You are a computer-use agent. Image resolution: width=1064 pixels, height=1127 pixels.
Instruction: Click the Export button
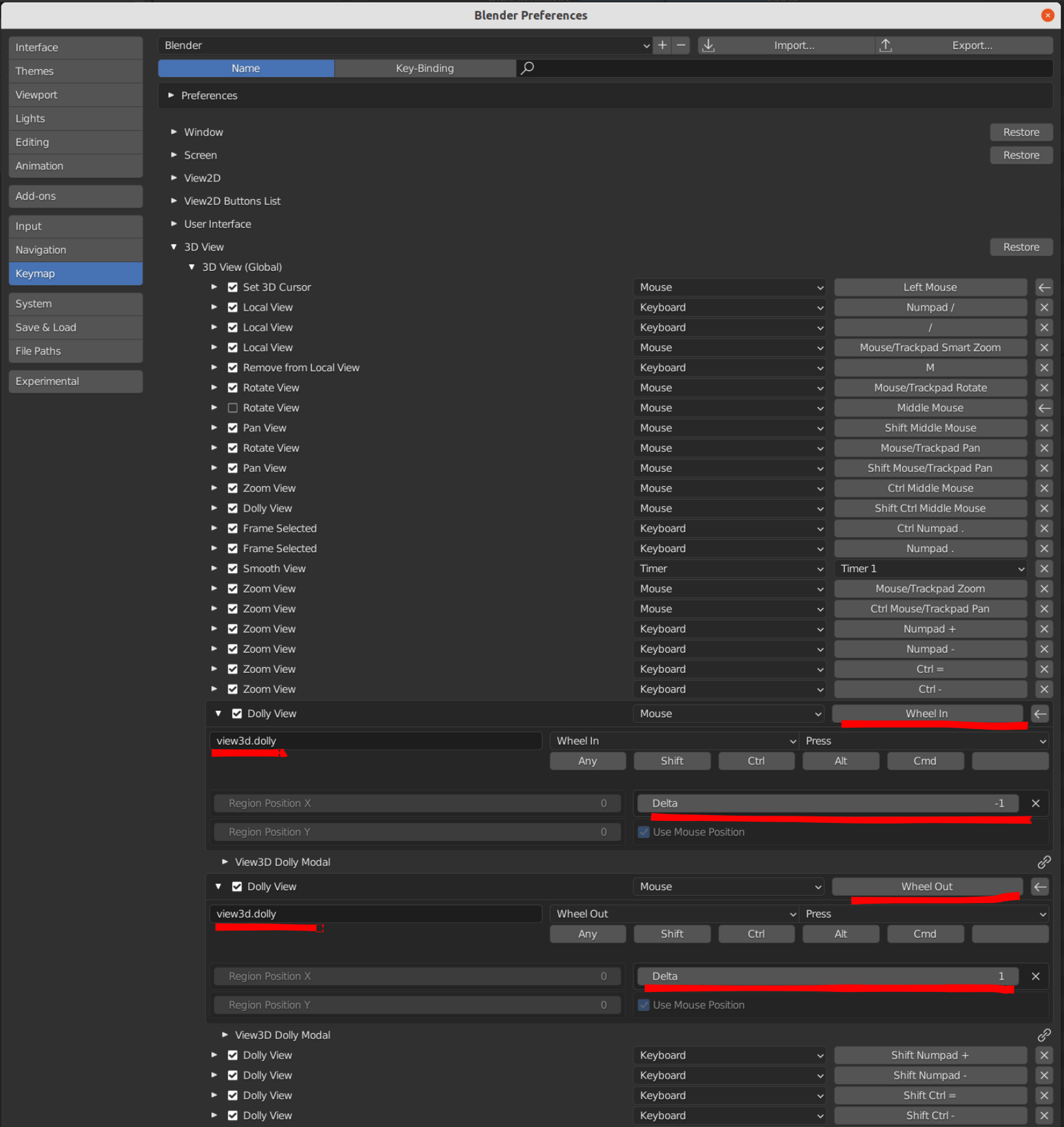point(972,45)
